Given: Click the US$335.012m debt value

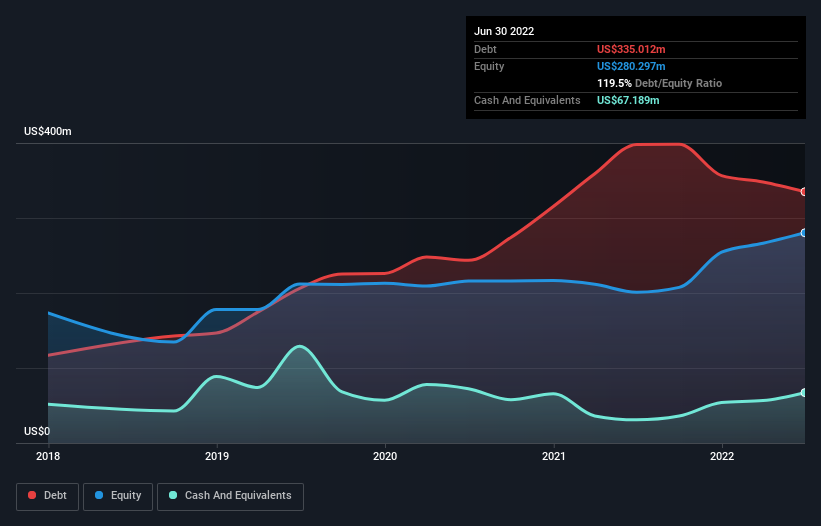Looking at the screenshot, I should (631, 49).
